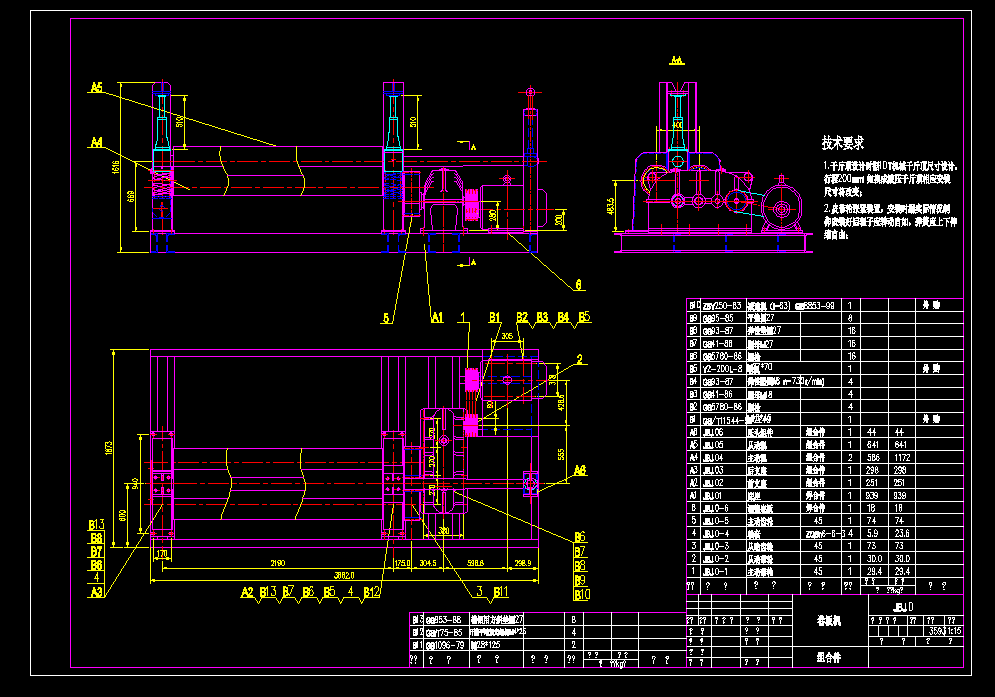
Task: Select the 483.5 dimension in side view
Action: 611,207
